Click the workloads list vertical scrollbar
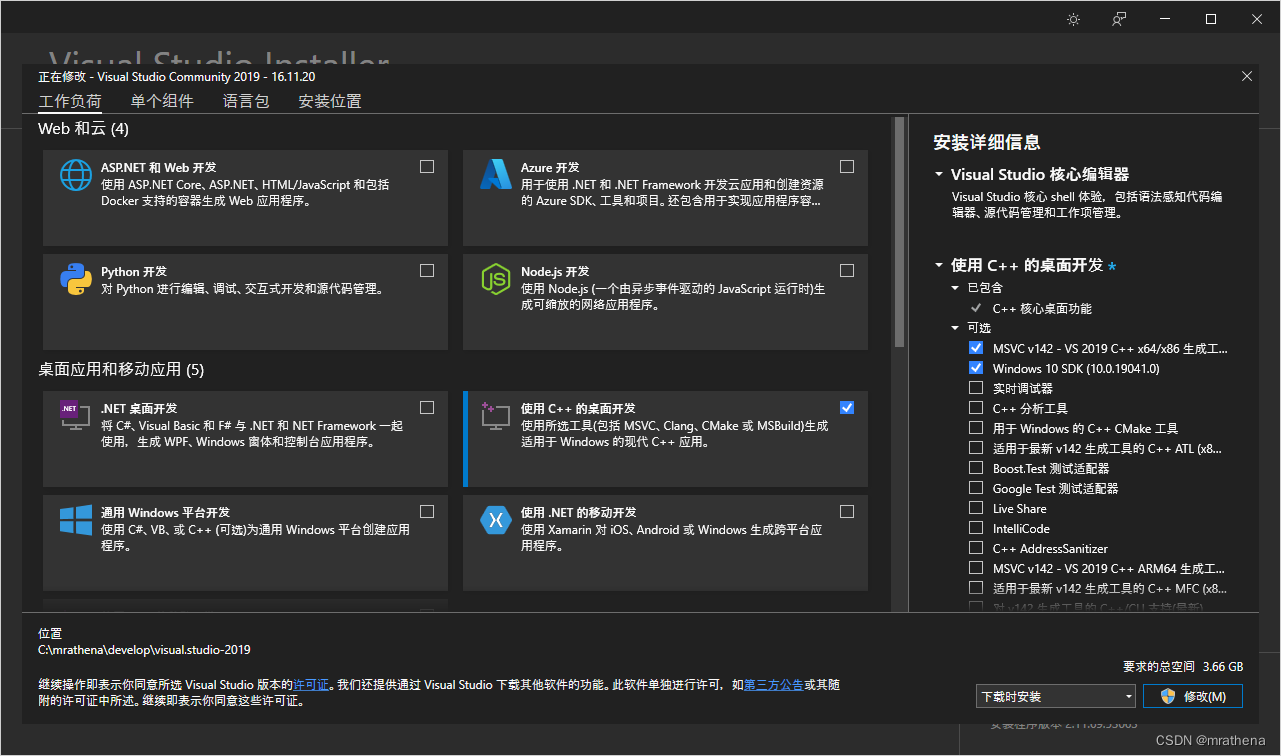 [x=899, y=232]
